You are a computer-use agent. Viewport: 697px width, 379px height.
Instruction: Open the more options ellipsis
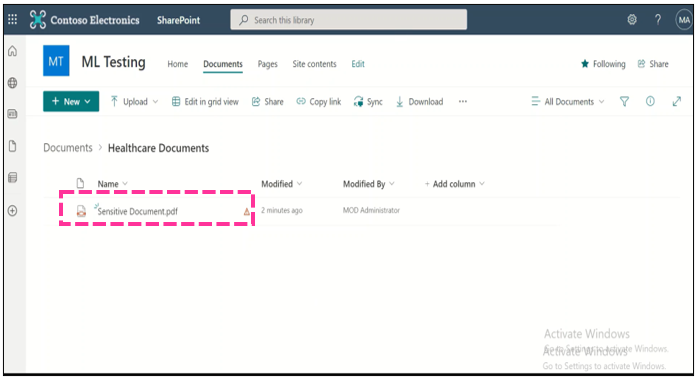pyautogui.click(x=463, y=101)
